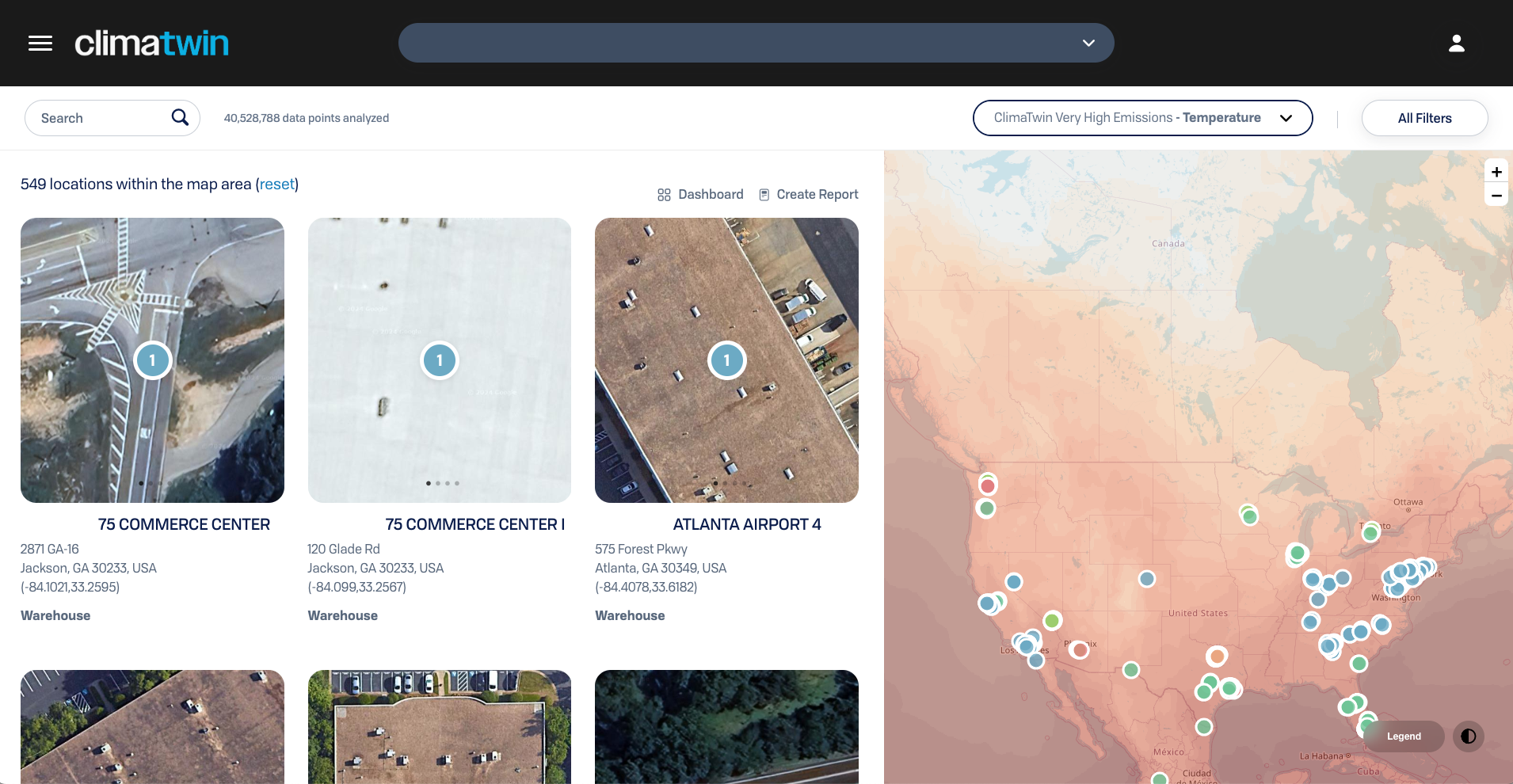
Task: Zoom in on the map
Action: click(x=1496, y=172)
